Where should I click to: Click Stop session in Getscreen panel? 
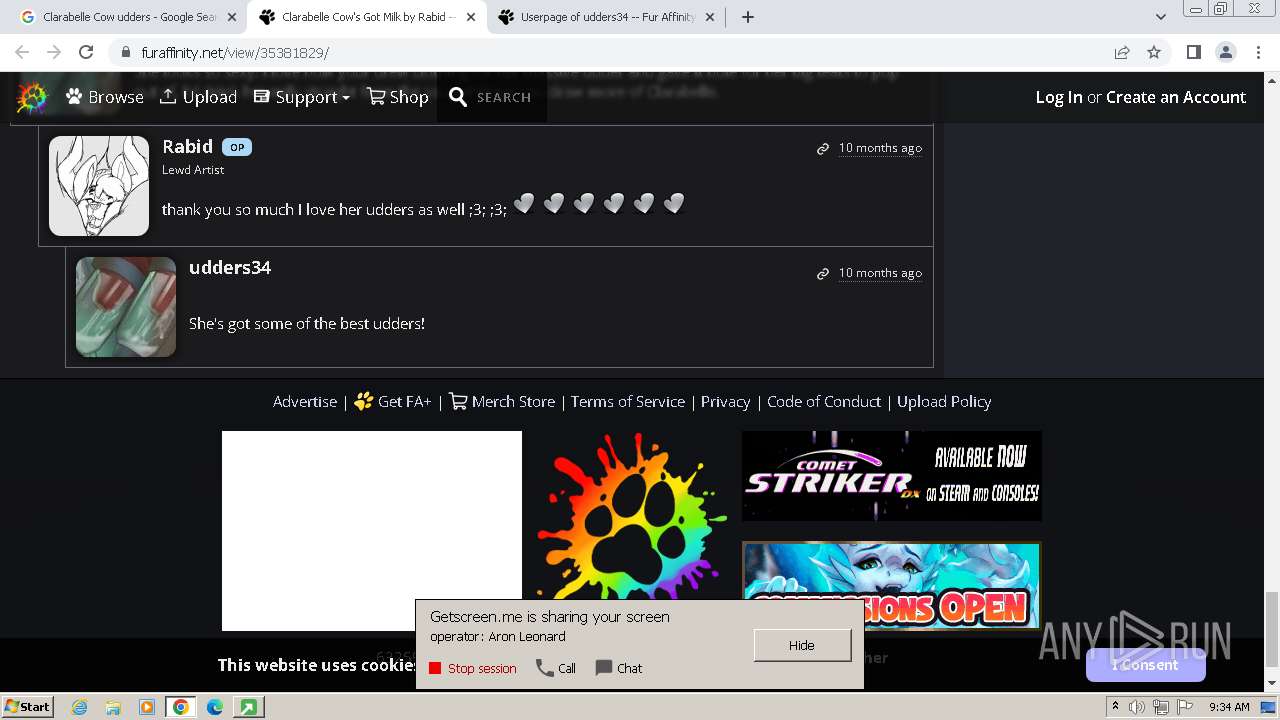(x=473, y=668)
